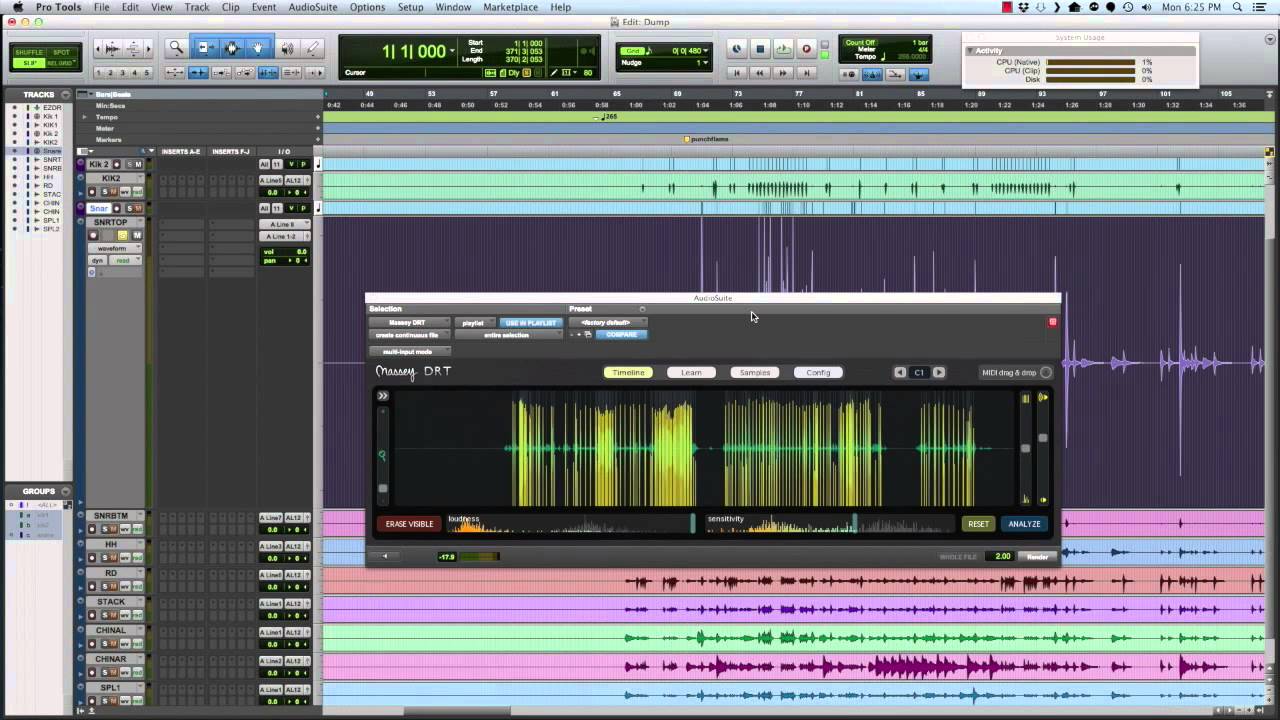Click the transport Stop button
Image resolution: width=1280 pixels, height=720 pixels.
point(760,48)
